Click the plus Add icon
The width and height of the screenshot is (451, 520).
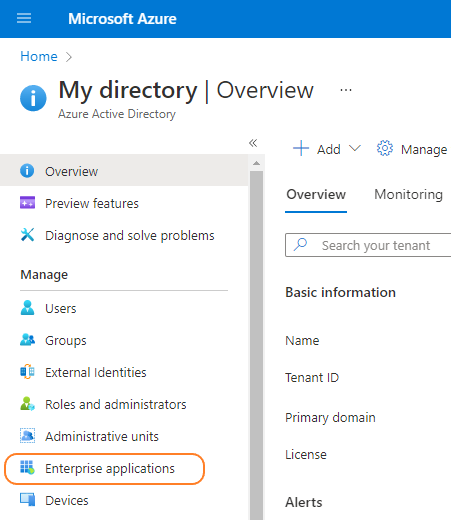pos(301,148)
